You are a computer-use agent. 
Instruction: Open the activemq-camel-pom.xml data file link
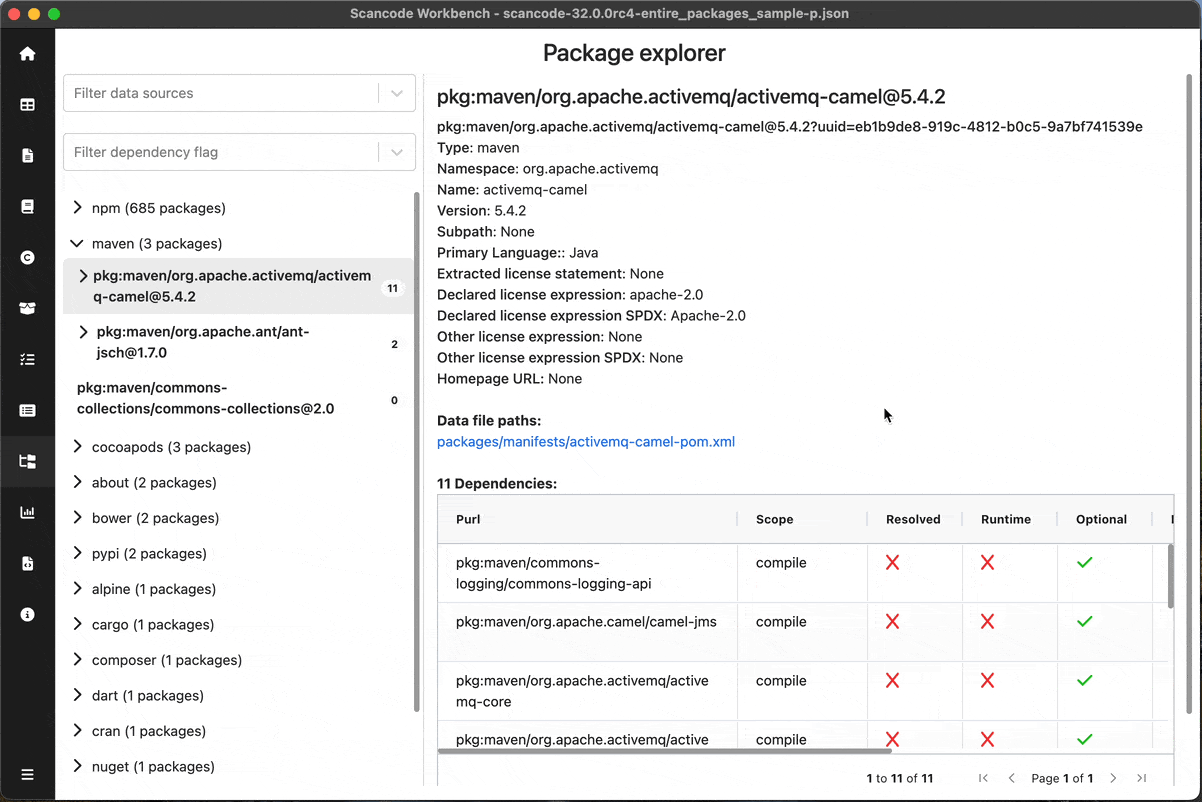(586, 441)
